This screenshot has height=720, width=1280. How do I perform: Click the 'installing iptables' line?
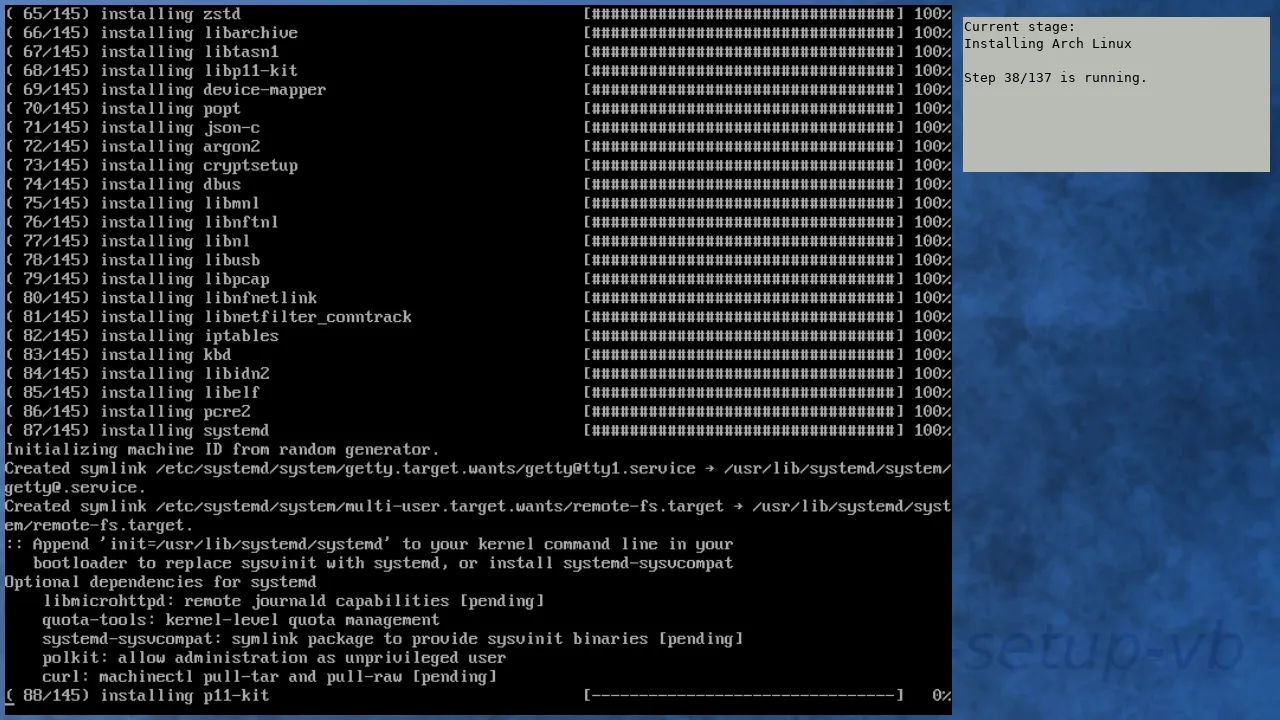click(478, 337)
